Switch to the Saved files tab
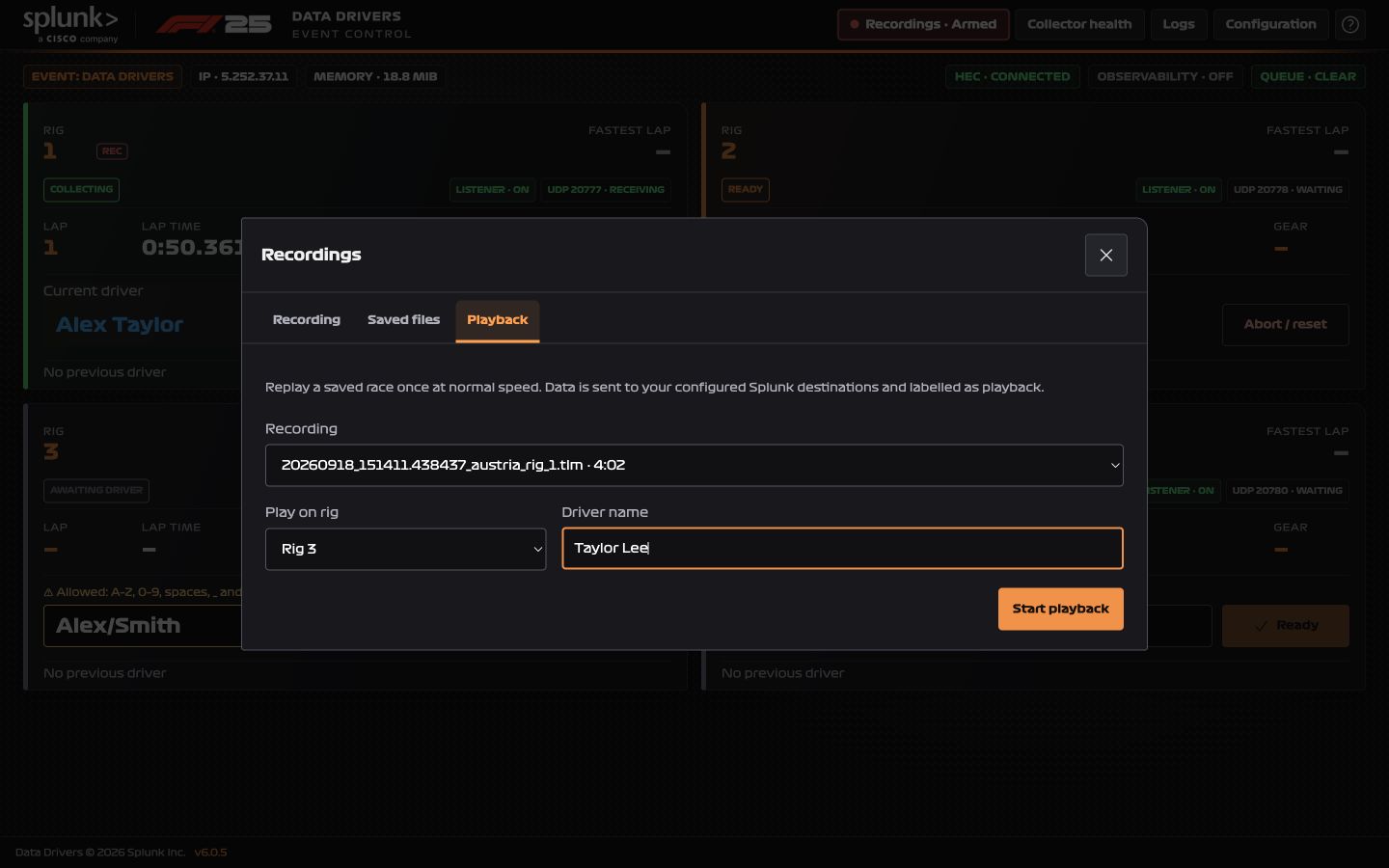 (x=403, y=320)
